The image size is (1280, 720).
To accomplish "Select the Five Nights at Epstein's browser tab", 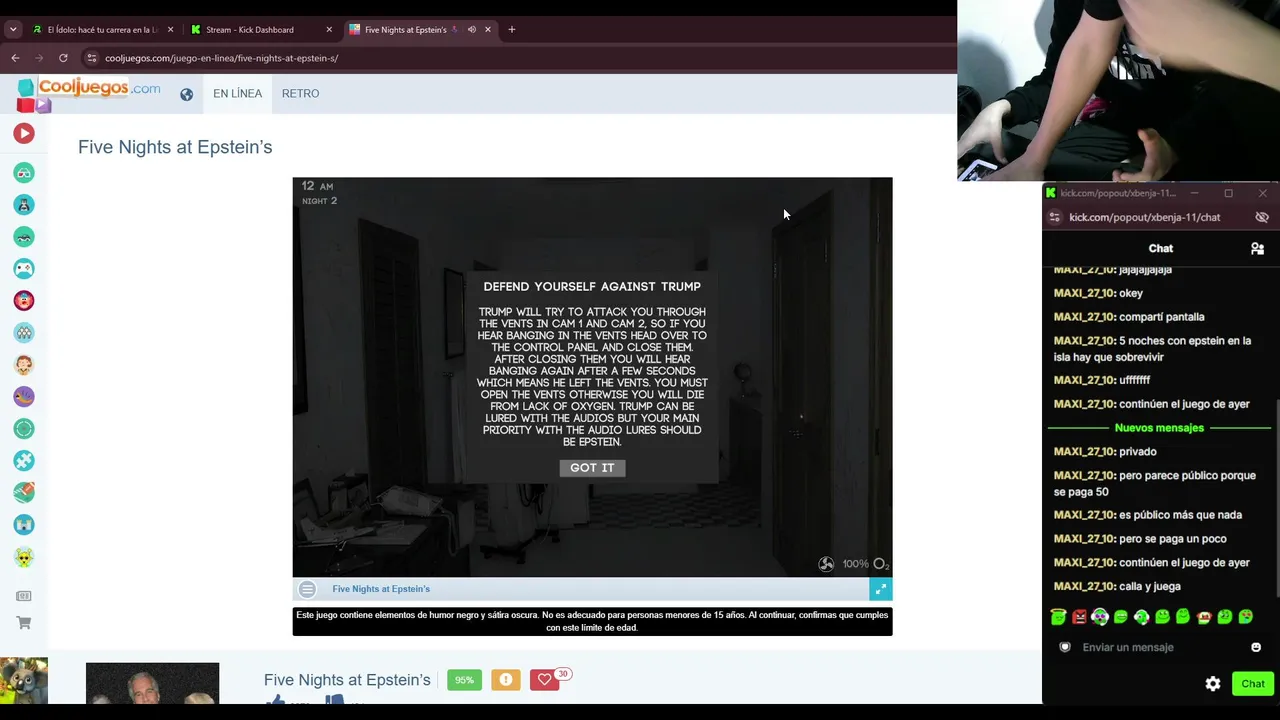I will coord(405,30).
